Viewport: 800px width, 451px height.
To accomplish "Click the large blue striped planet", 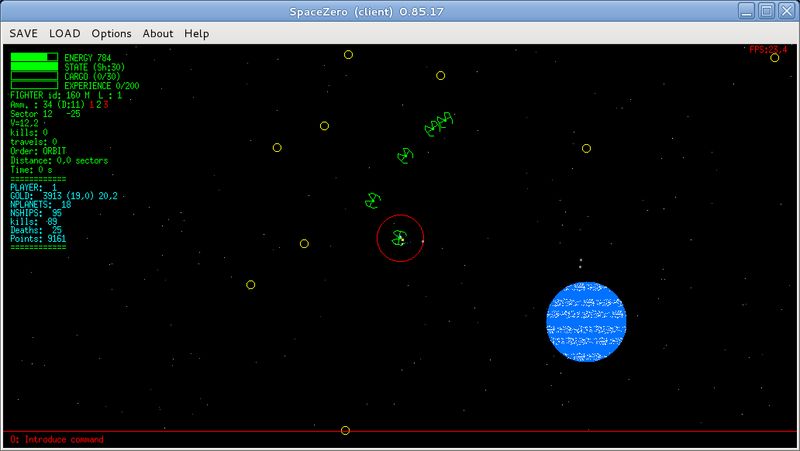I will [x=586, y=321].
